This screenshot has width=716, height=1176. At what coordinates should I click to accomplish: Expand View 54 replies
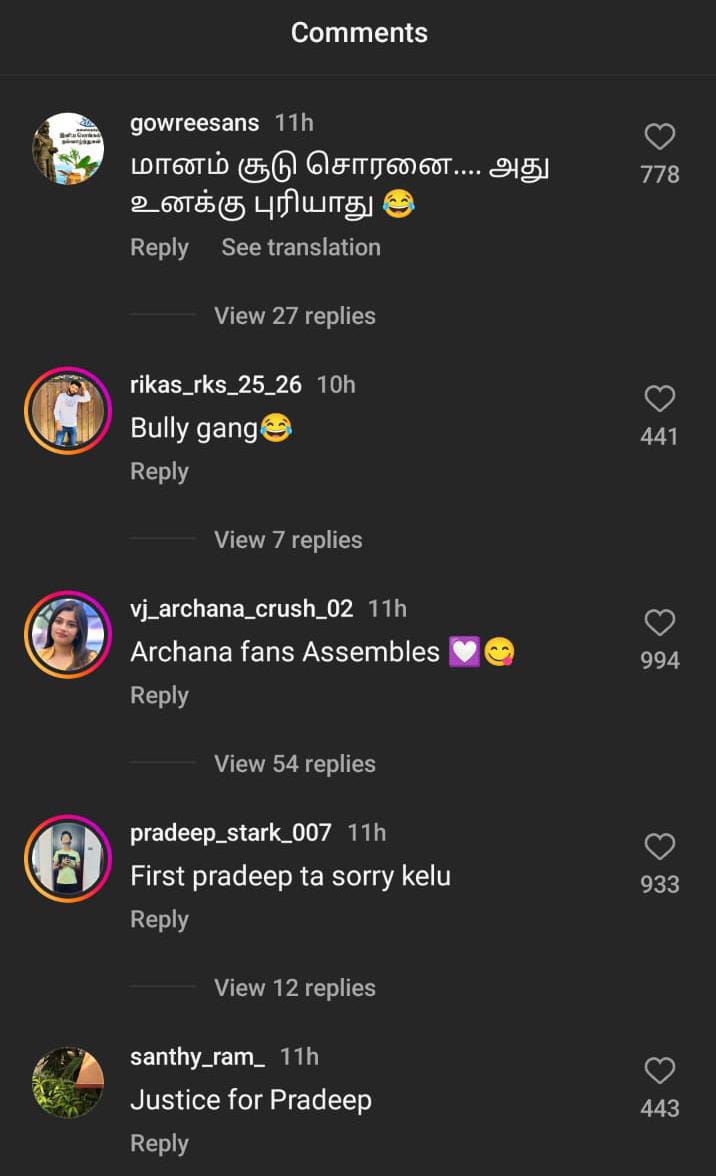294,764
